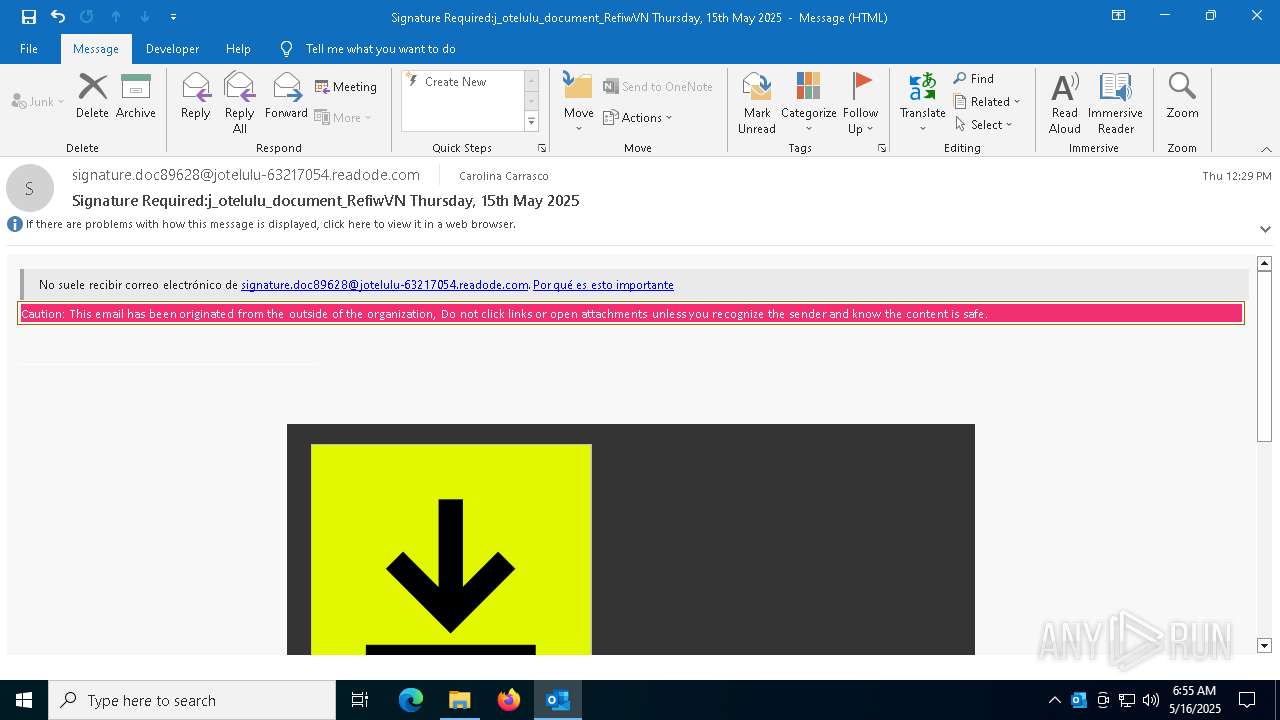Viewport: 1280px width, 720px height.
Task: Open the More respond options dropdown
Action: click(343, 117)
